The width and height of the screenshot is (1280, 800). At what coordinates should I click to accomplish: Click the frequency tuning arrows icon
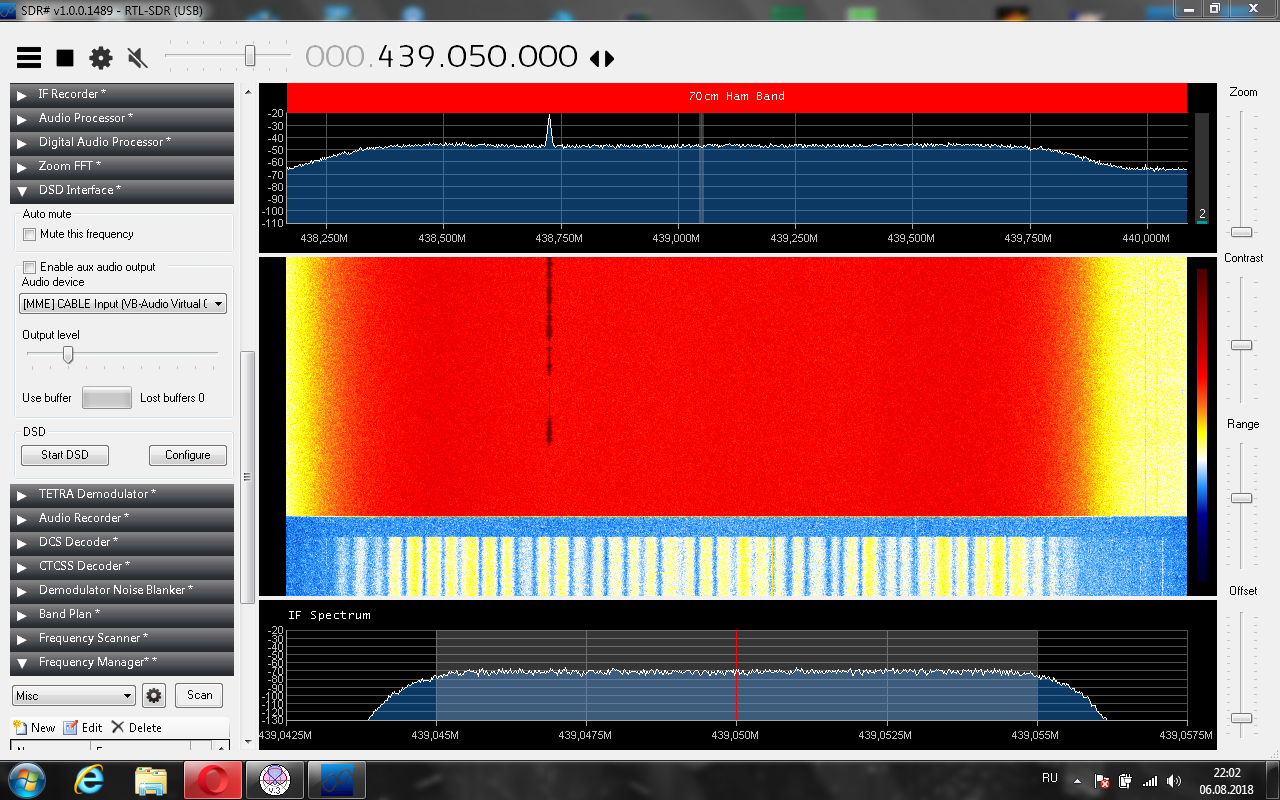(x=602, y=58)
